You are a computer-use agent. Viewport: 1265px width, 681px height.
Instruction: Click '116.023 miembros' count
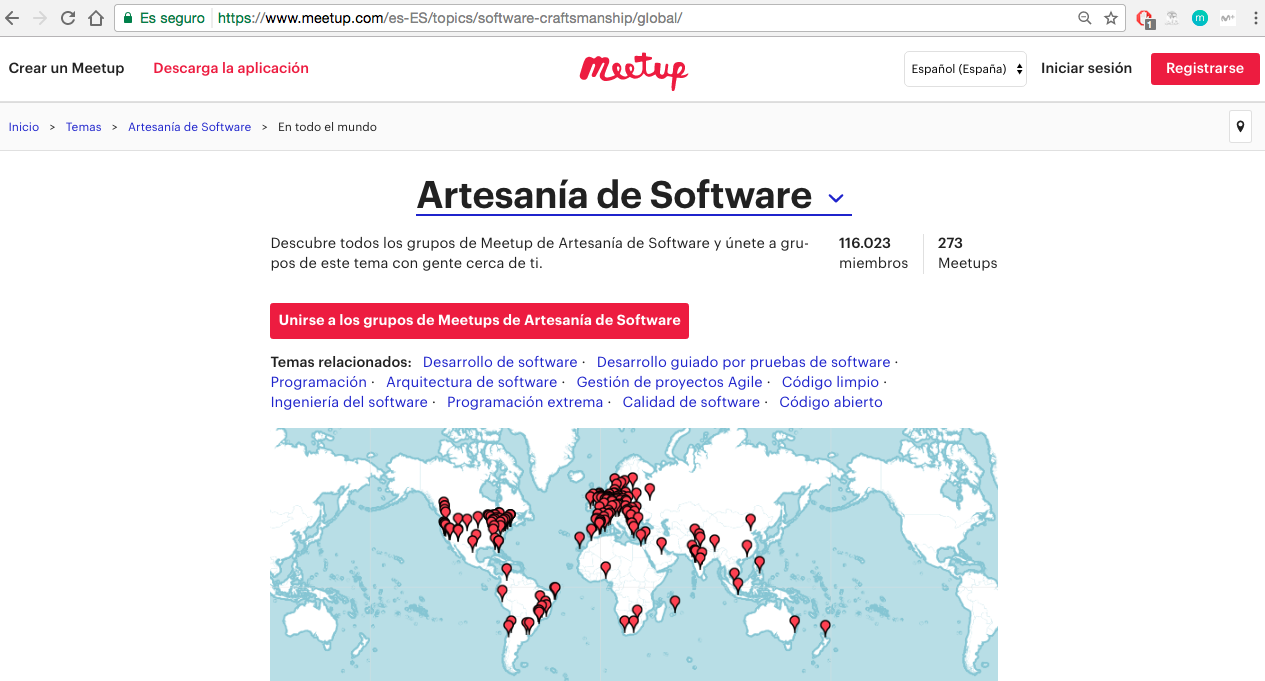873,253
